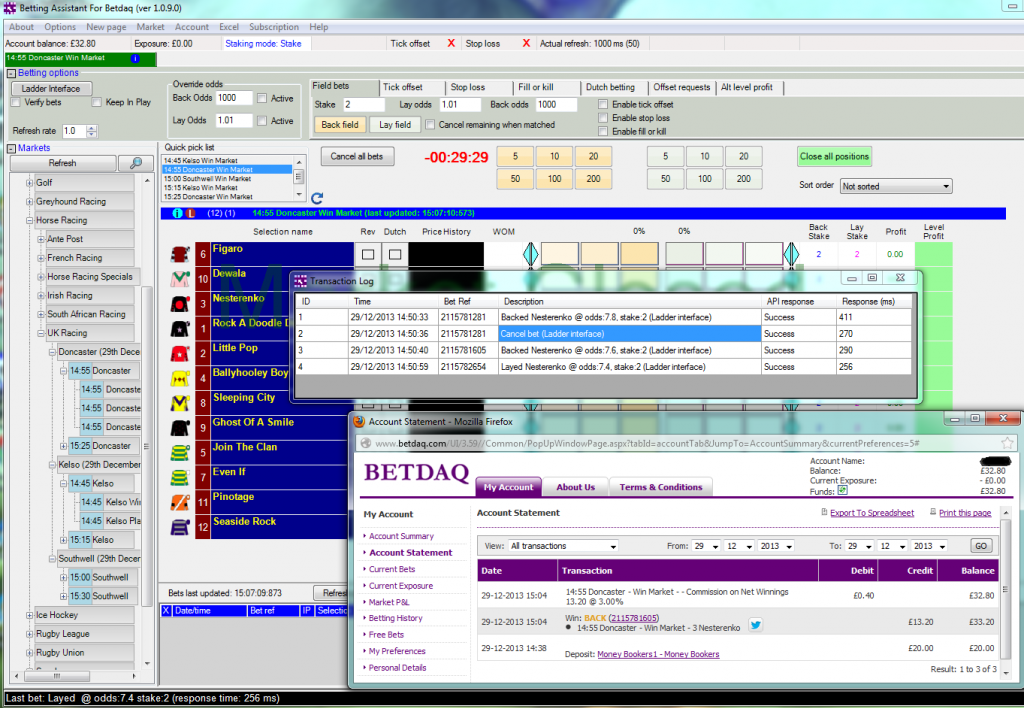
Task: Expand the Irish Racing tree node
Action: click(40, 296)
